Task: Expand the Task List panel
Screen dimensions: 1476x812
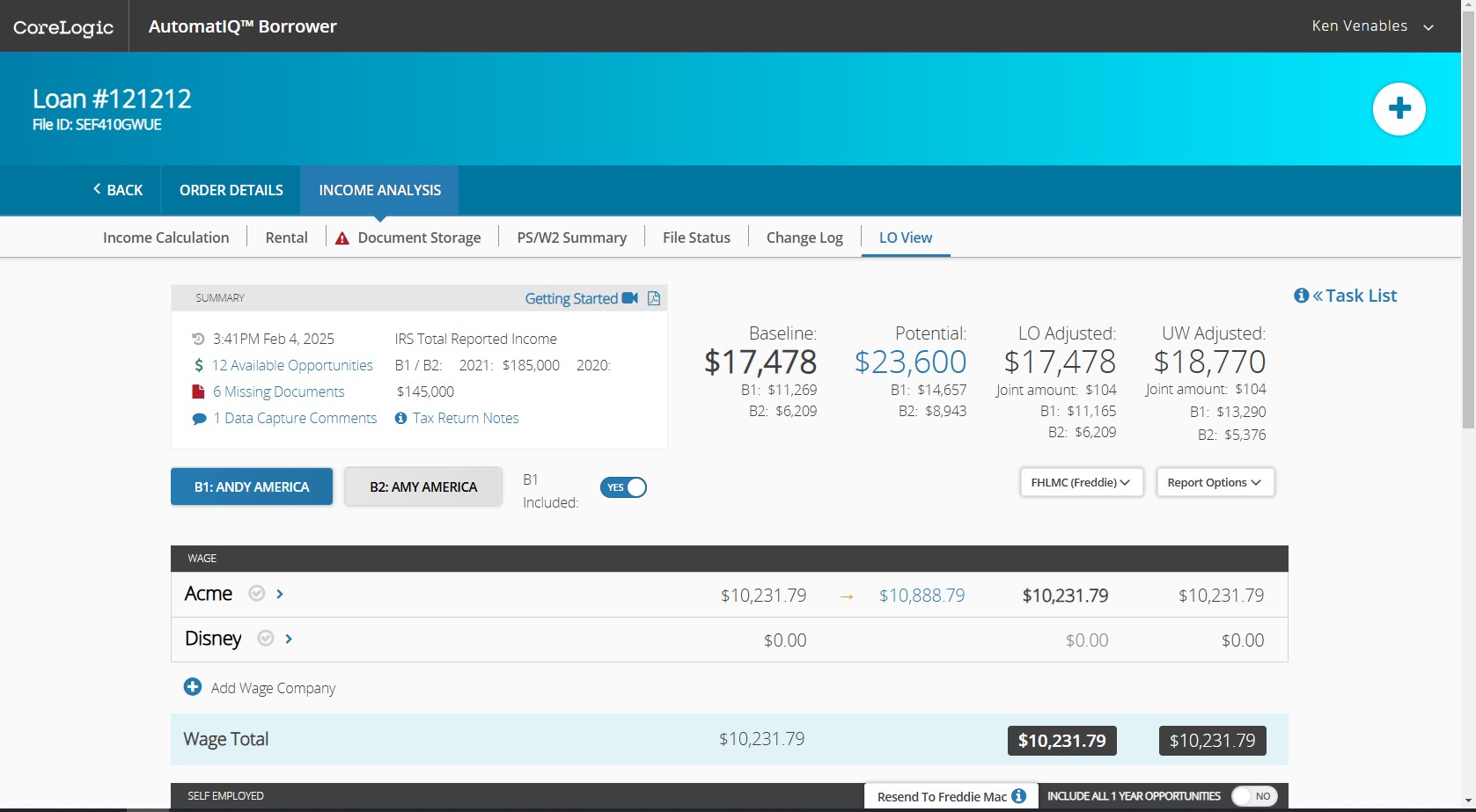Action: tap(1355, 296)
